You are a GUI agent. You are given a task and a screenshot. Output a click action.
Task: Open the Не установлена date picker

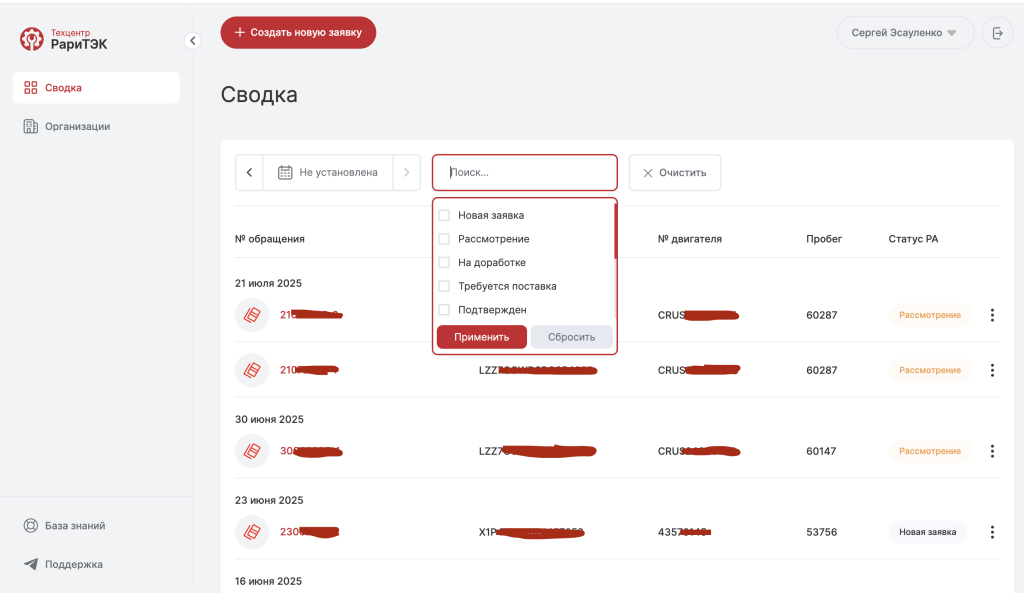tap(328, 173)
